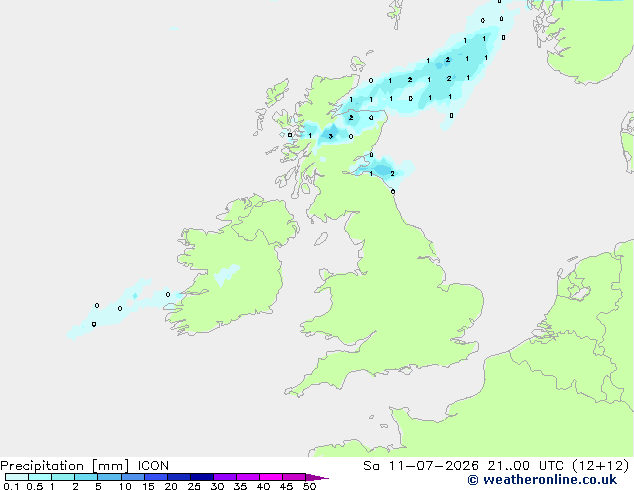
Task: Click the legend scale label '0.5'
Action: pos(34,486)
